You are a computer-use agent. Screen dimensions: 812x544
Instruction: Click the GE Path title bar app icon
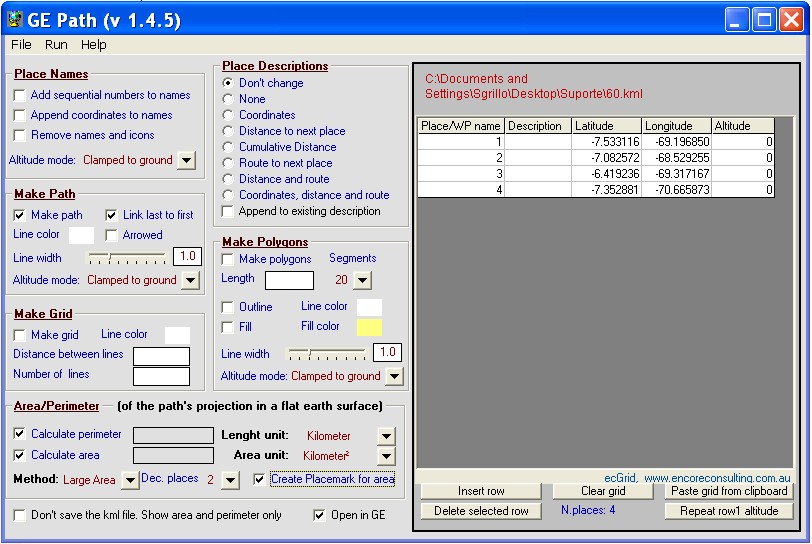click(15, 20)
